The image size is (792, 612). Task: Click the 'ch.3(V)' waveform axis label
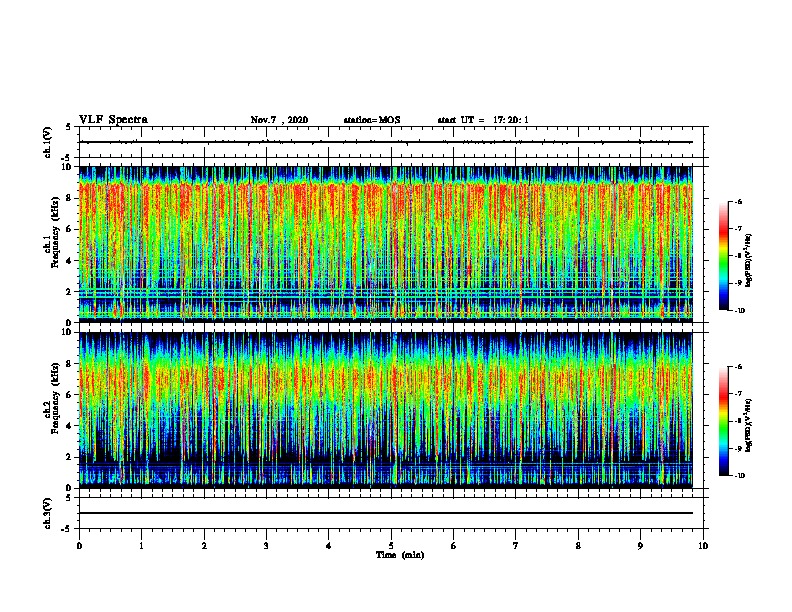[47, 513]
